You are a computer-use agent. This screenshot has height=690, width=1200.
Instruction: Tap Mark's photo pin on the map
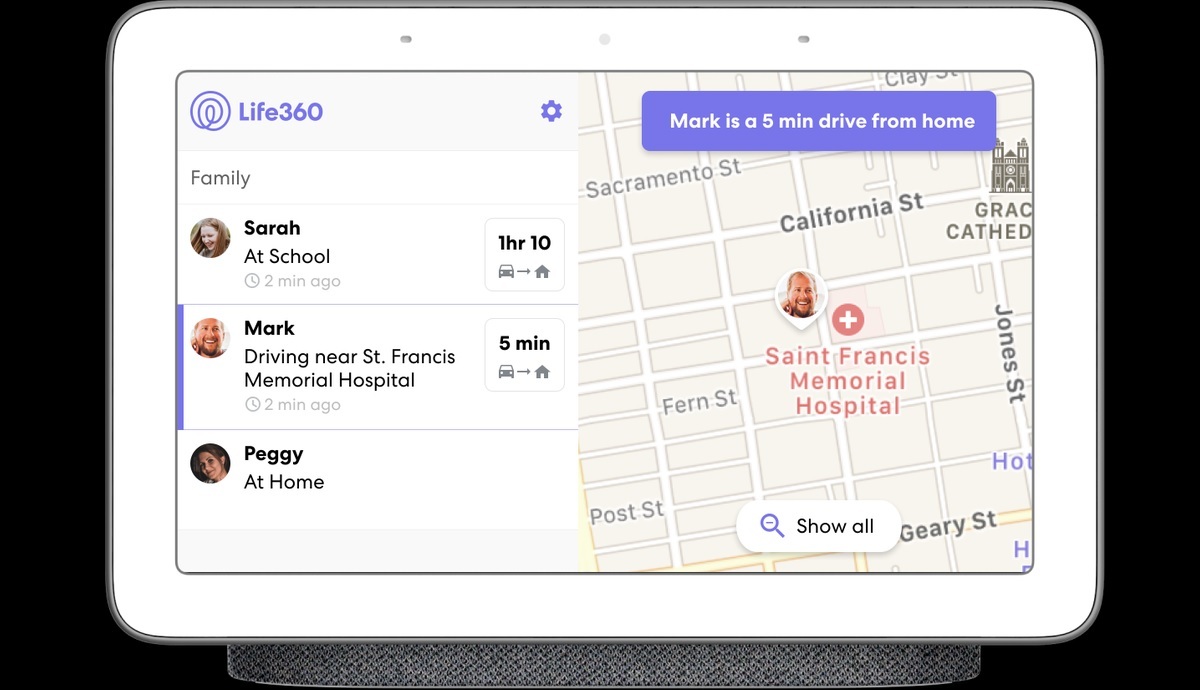(x=802, y=299)
